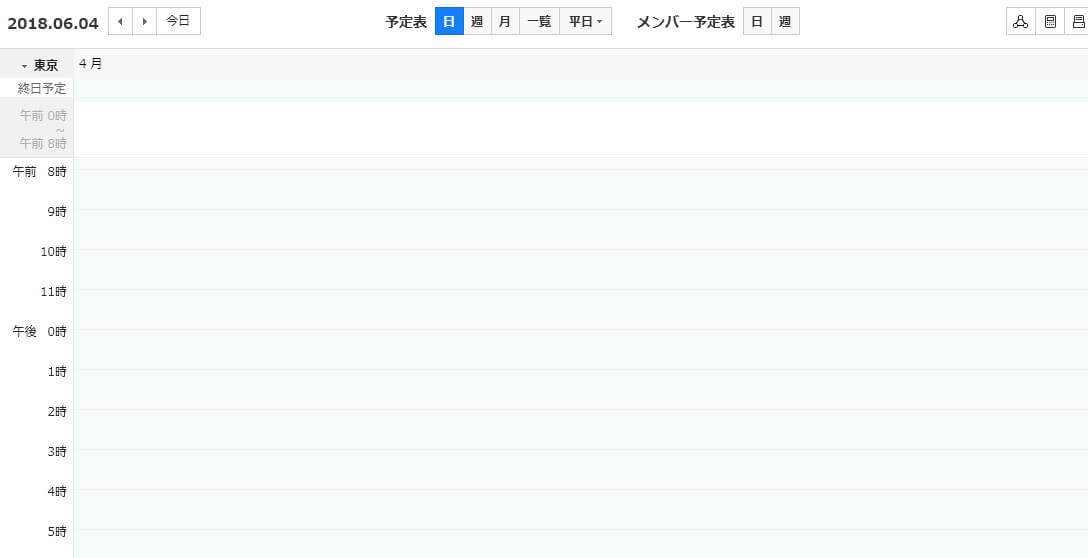This screenshot has width=1088, height=558.
Task: Switch schedule to 週 (week) view
Action: click(x=477, y=21)
